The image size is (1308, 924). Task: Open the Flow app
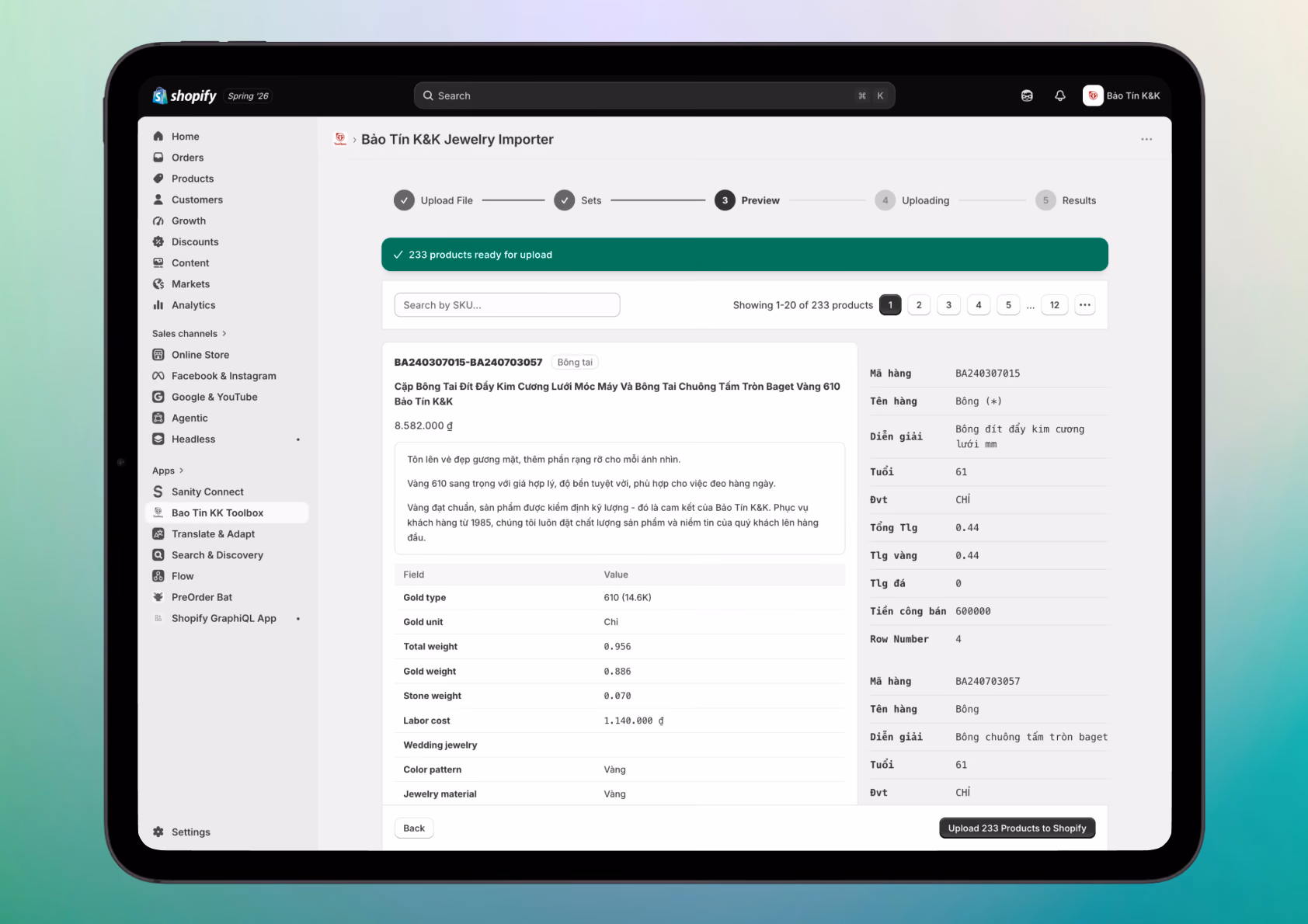227,576
